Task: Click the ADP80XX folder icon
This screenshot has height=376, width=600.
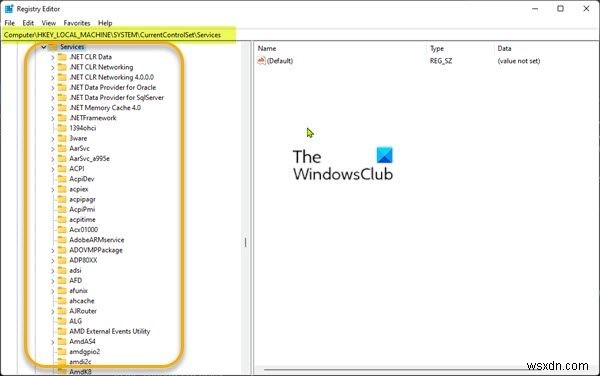Action: (x=62, y=260)
